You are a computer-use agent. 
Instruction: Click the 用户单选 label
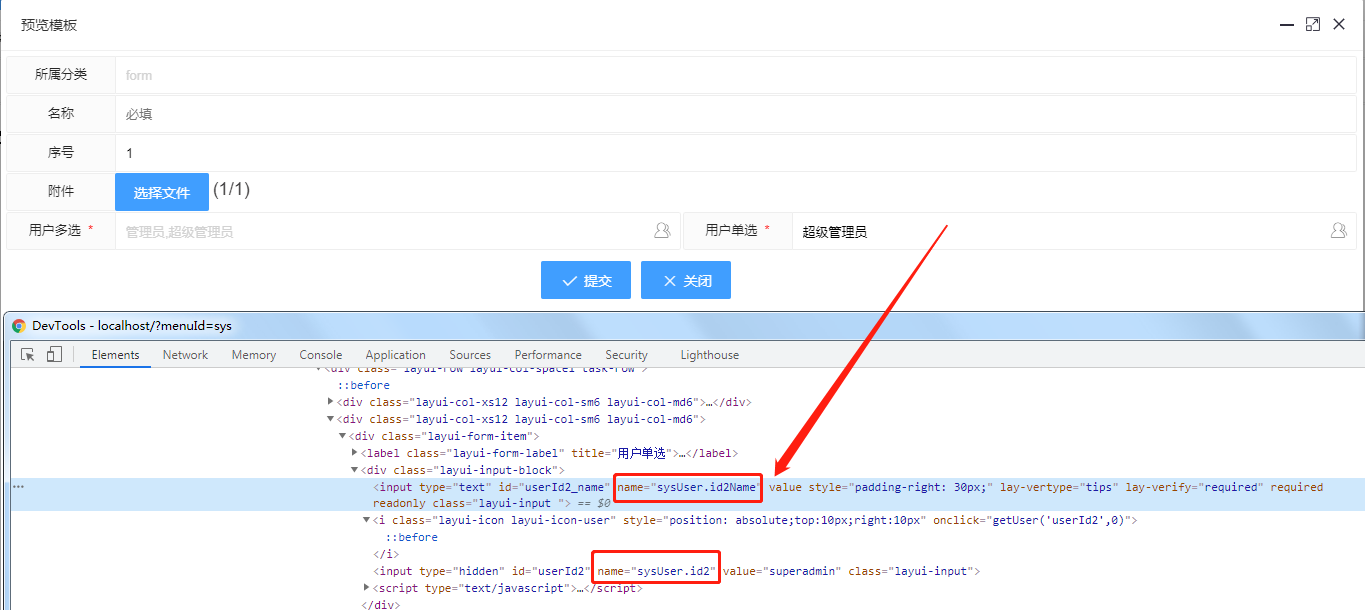pos(731,230)
